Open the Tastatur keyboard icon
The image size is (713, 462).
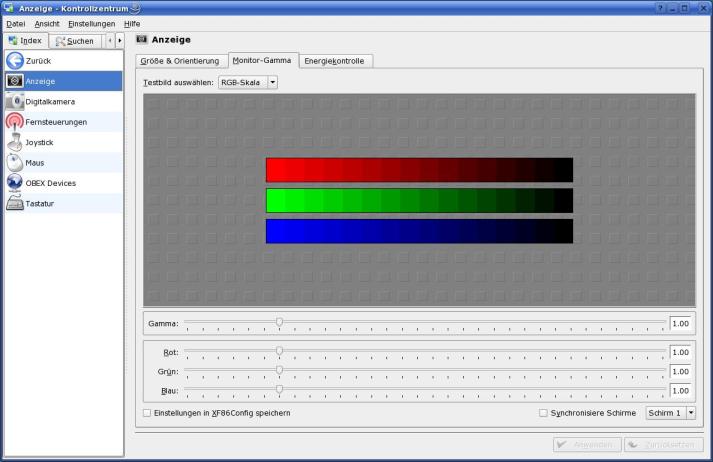[15, 204]
